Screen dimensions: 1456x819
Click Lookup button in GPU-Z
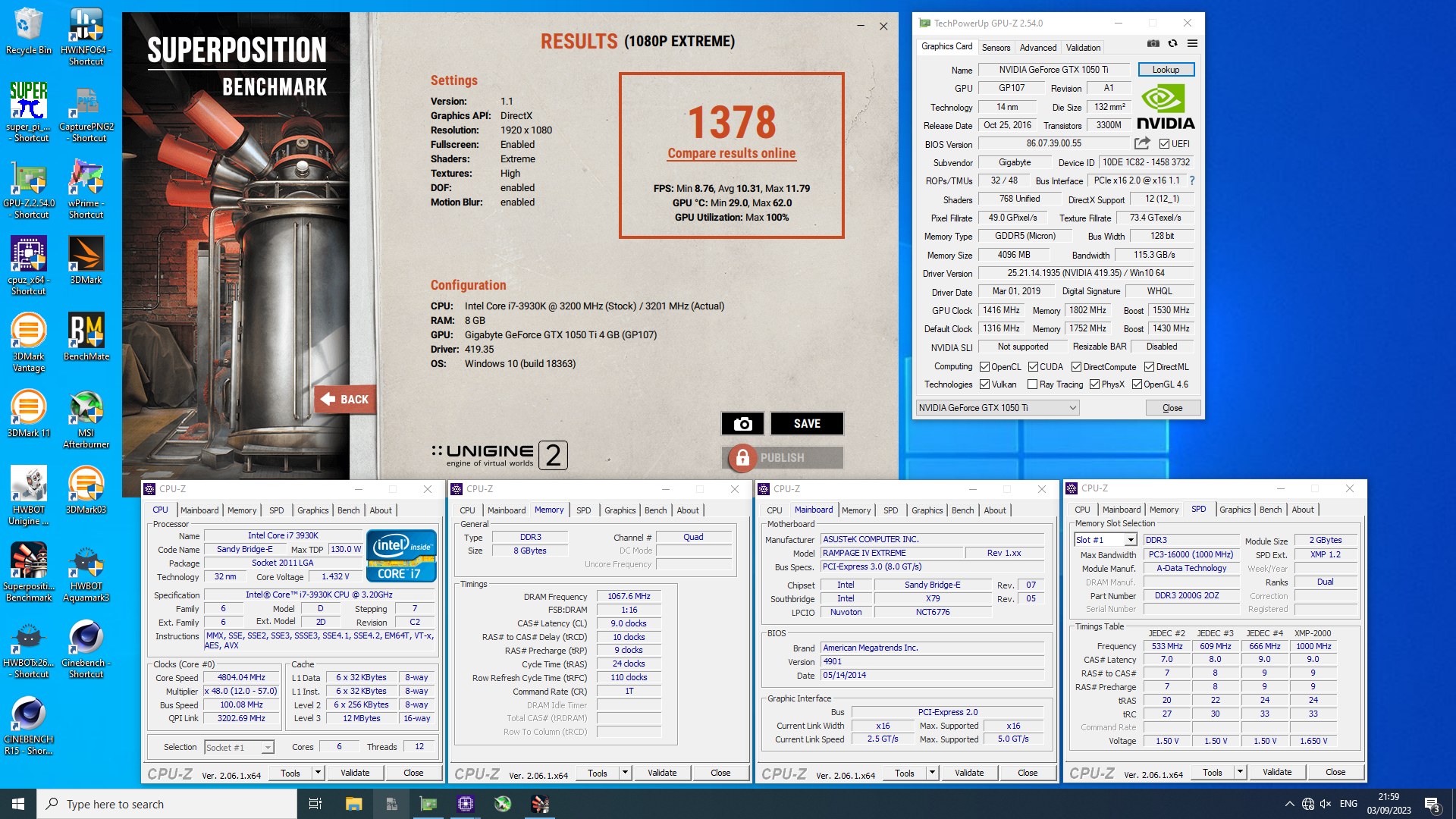click(x=1166, y=70)
